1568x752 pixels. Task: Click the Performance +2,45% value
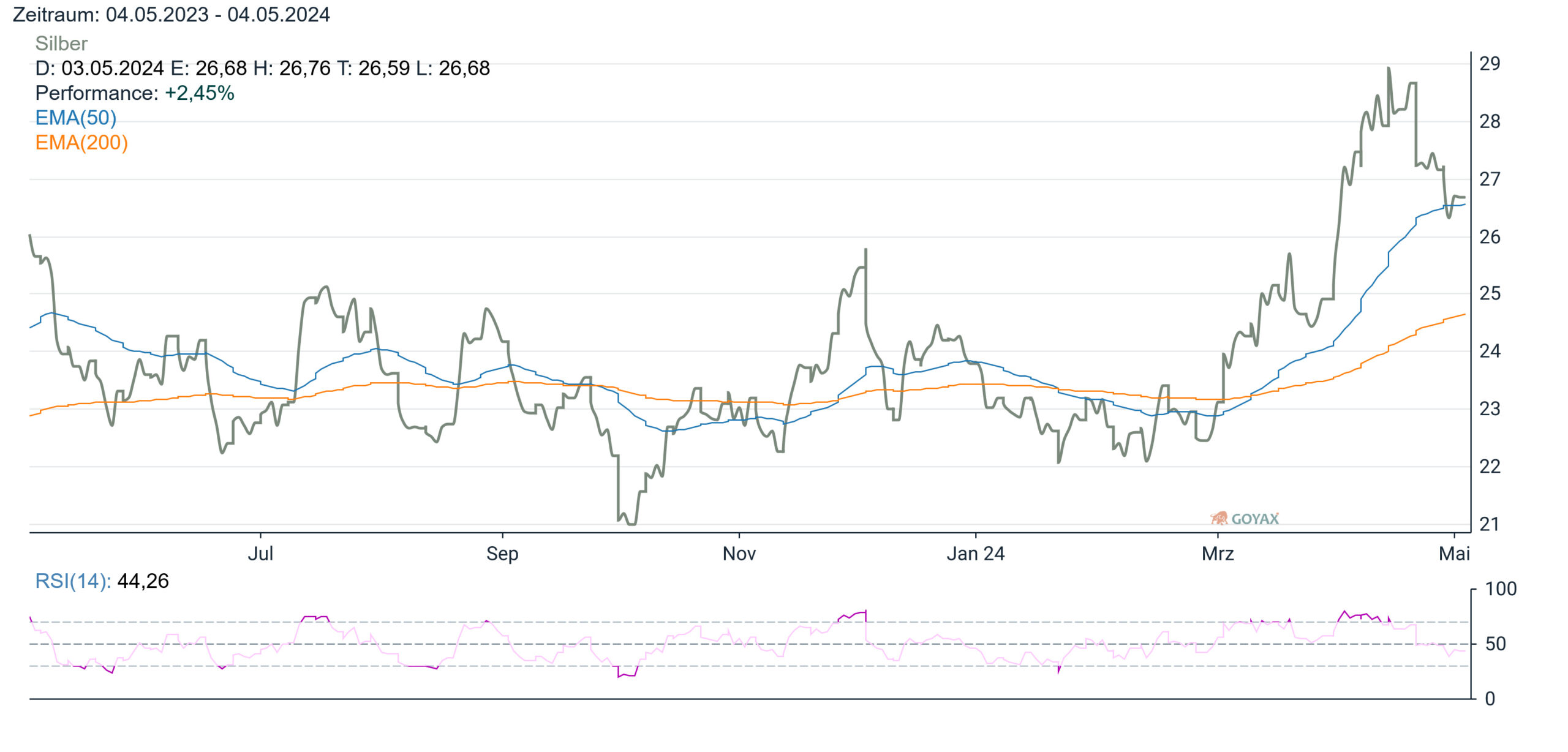click(200, 93)
